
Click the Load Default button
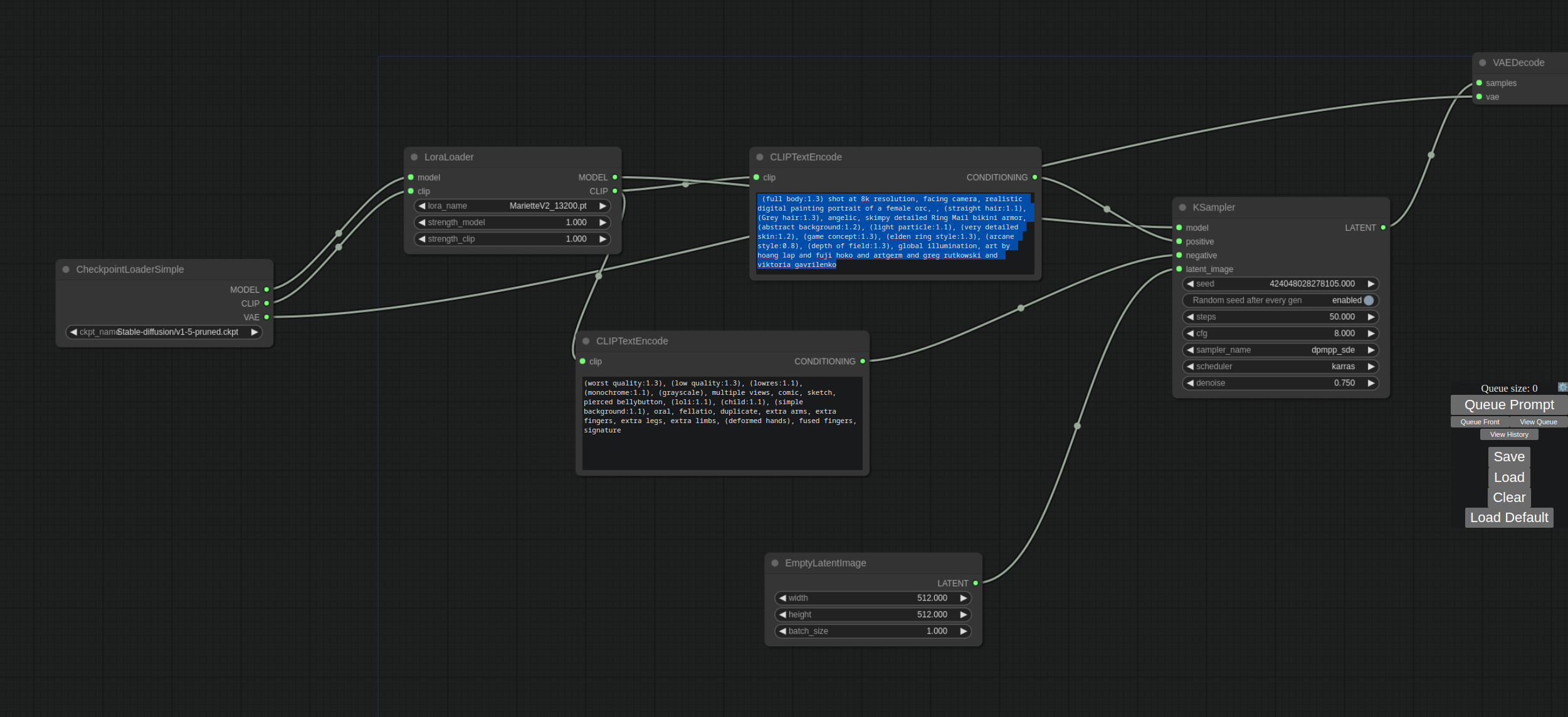click(x=1508, y=518)
